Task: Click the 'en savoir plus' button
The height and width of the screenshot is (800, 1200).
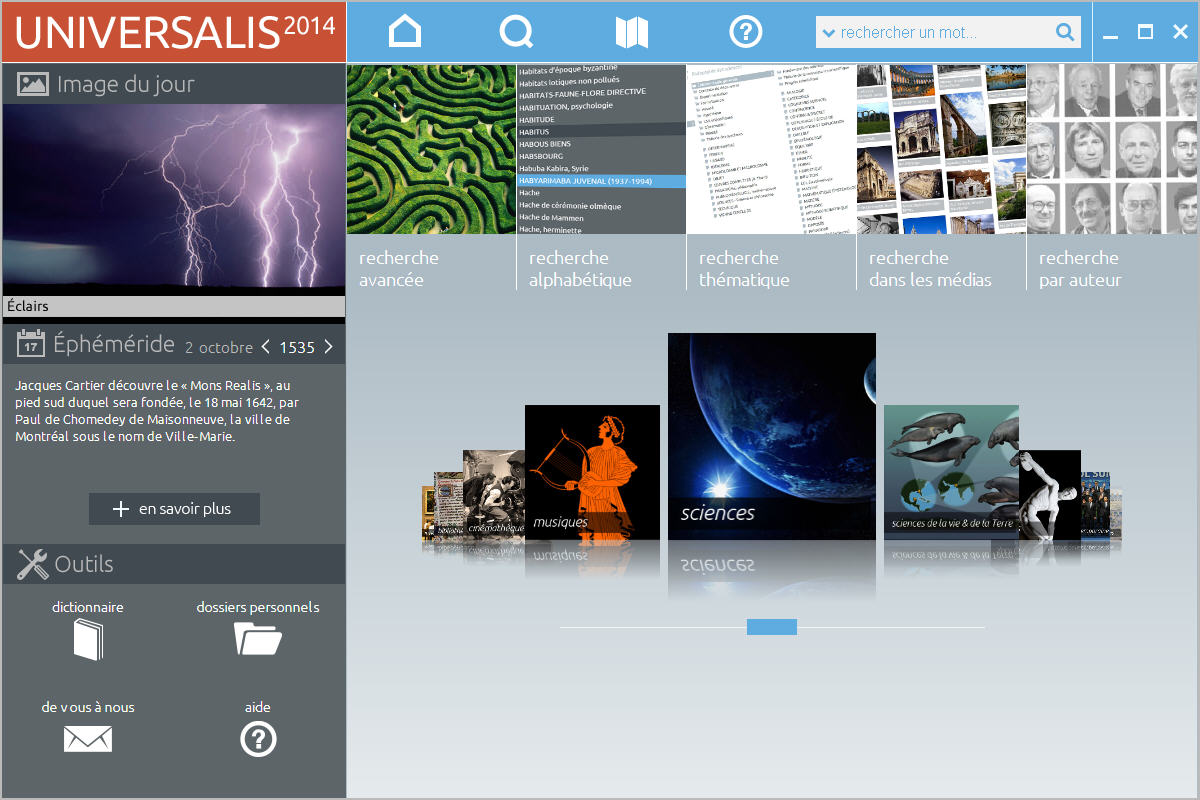Action: tap(174, 509)
